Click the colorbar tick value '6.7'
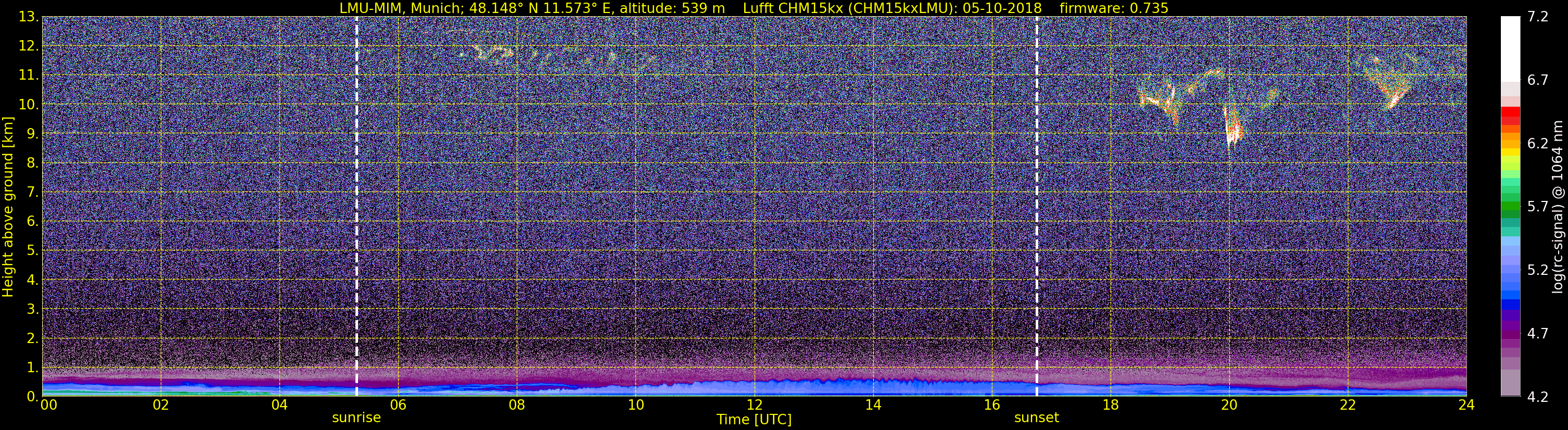The height and width of the screenshot is (430, 1568). (x=1538, y=80)
